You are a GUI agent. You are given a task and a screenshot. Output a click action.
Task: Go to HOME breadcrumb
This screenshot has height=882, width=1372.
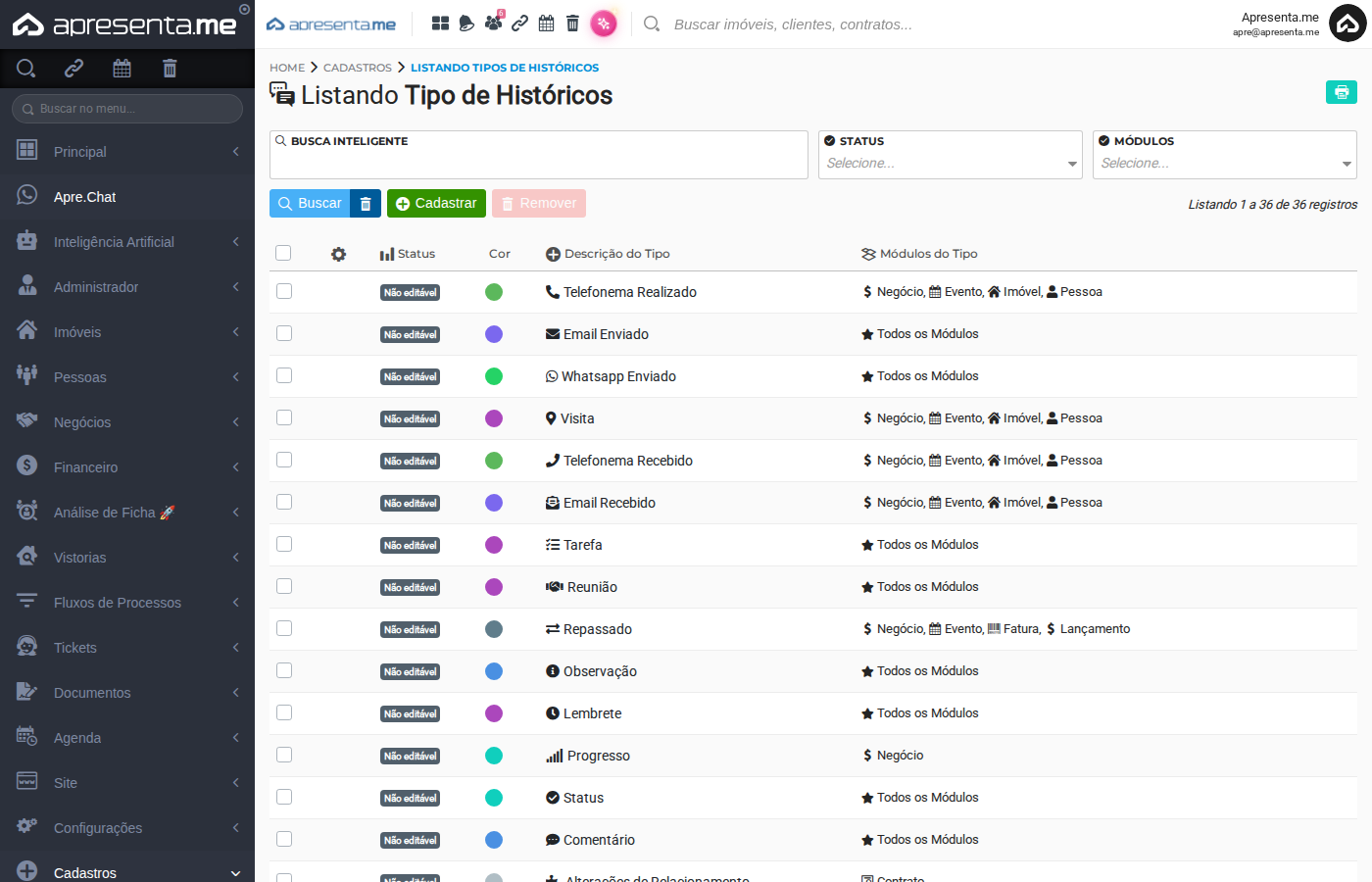[287, 68]
